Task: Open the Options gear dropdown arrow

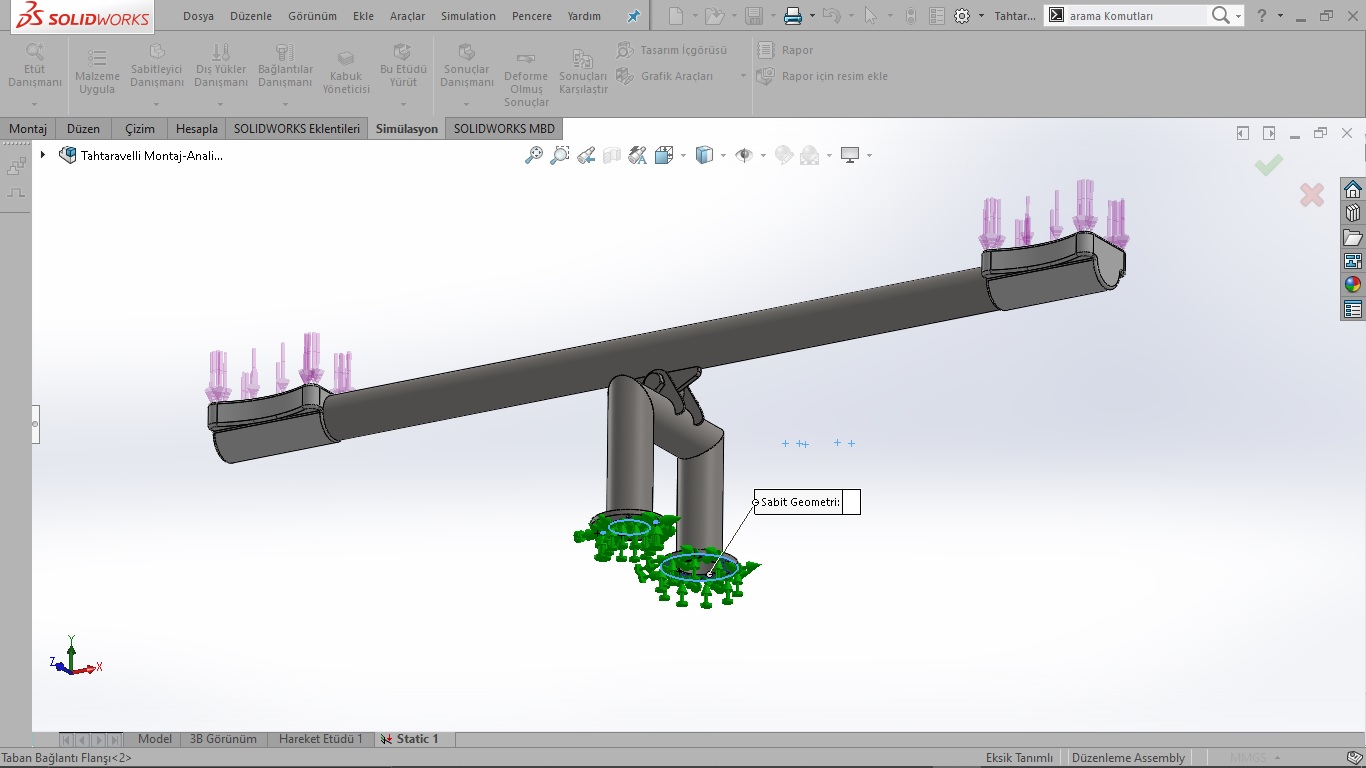Action: click(x=981, y=16)
